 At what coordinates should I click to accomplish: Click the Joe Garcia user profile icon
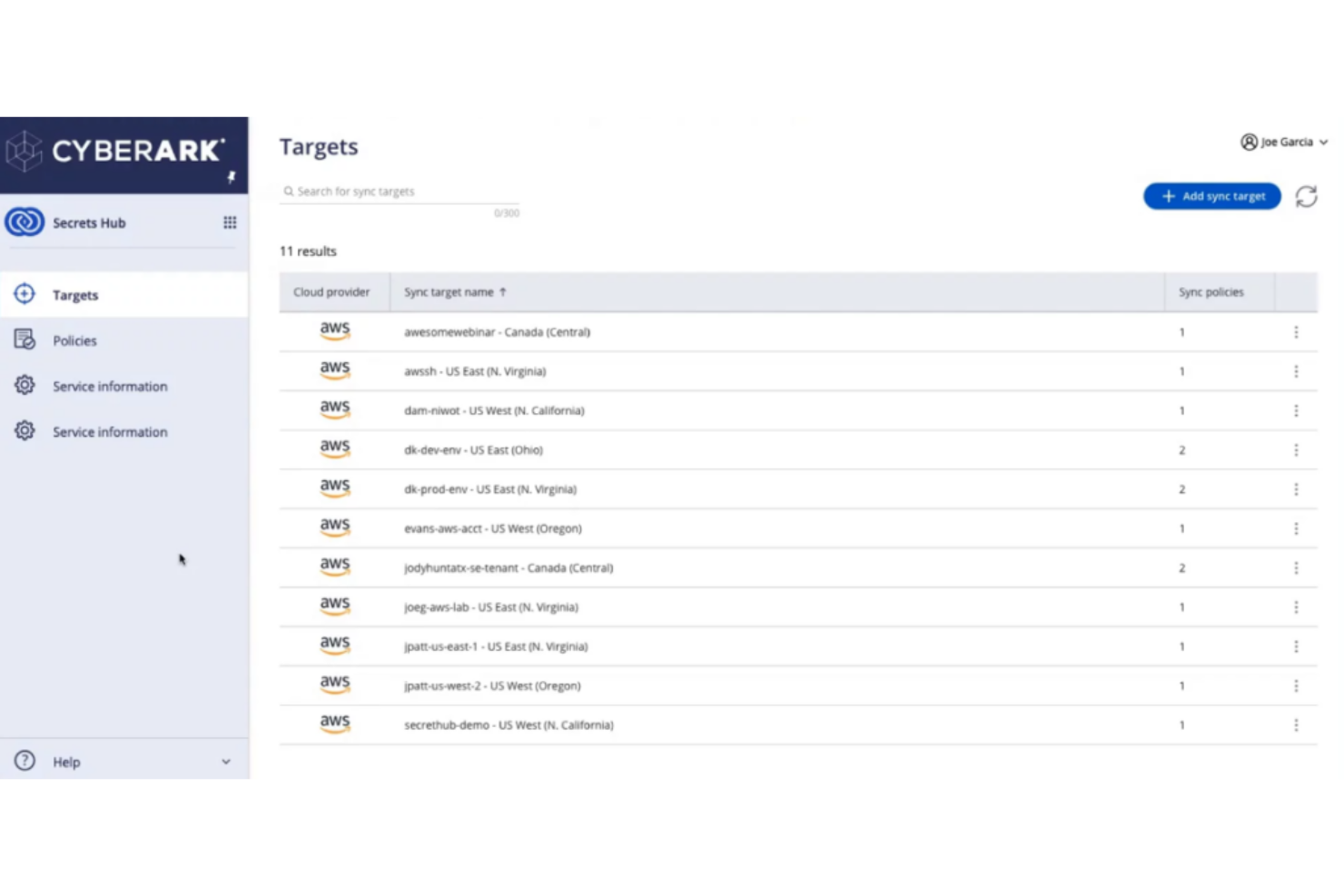[x=1249, y=142]
